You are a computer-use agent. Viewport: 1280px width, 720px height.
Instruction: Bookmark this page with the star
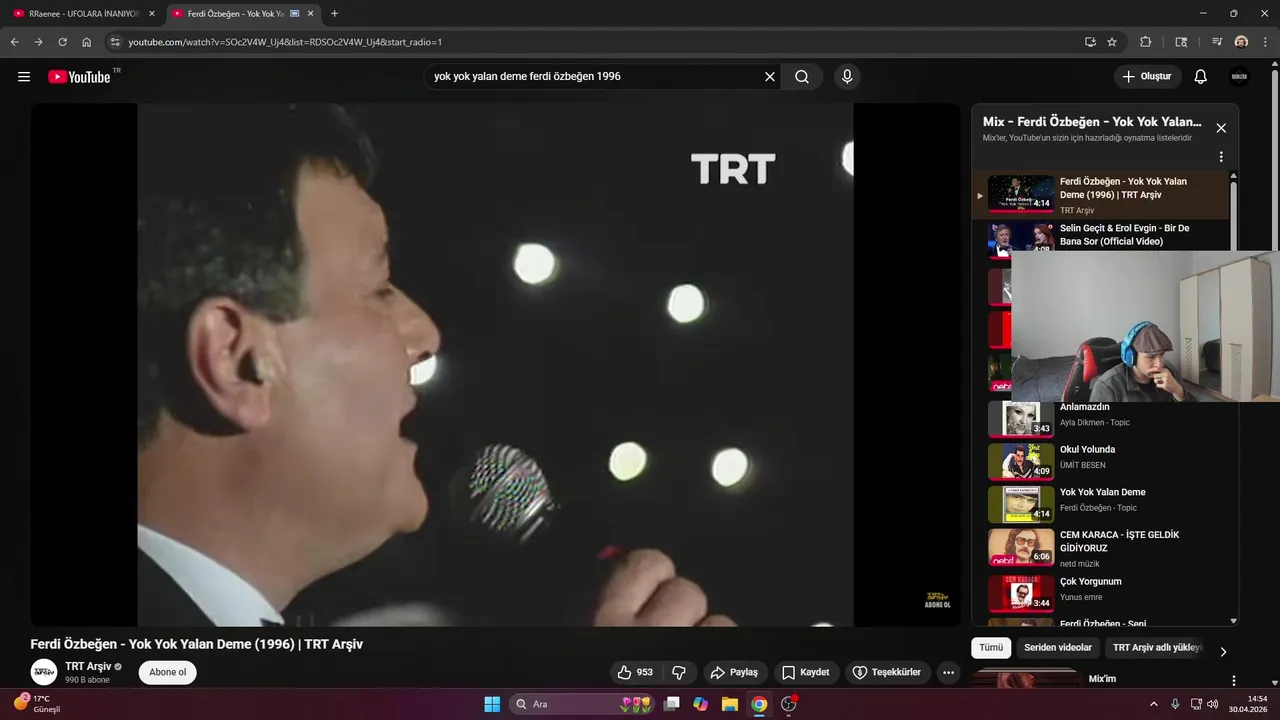click(x=1112, y=42)
